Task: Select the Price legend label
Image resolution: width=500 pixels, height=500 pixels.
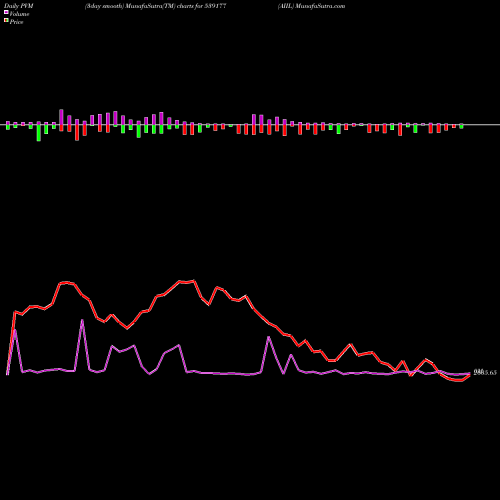Action: [16, 22]
